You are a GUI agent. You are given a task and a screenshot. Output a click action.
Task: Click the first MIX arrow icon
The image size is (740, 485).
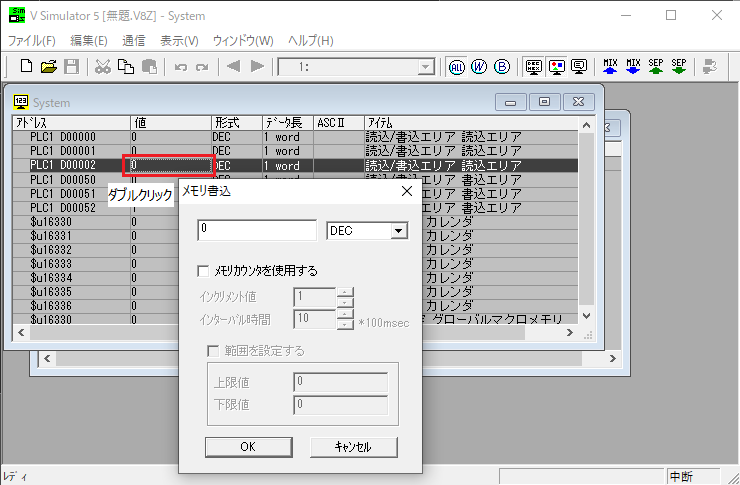click(x=610, y=67)
